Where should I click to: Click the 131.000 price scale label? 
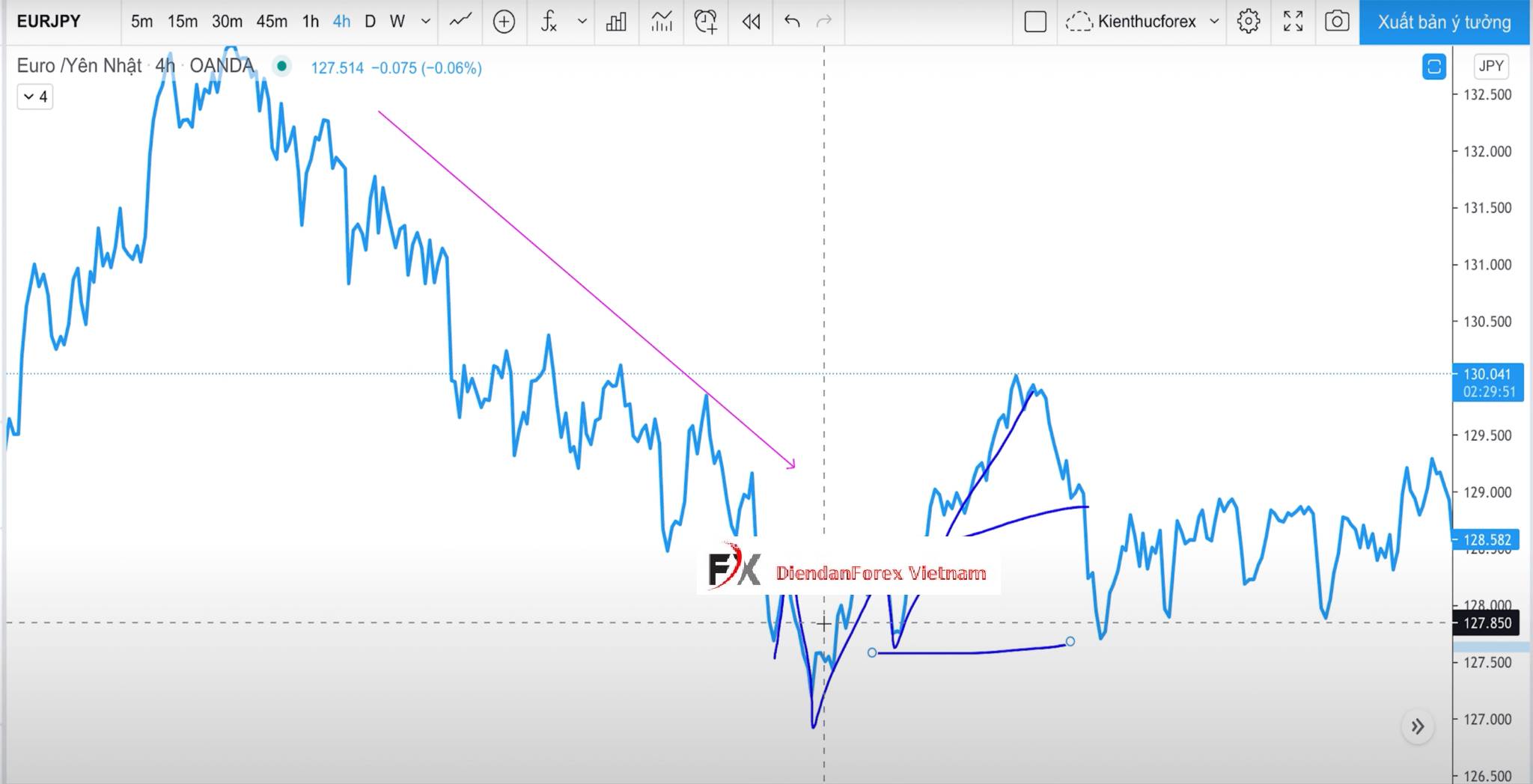point(1487,265)
